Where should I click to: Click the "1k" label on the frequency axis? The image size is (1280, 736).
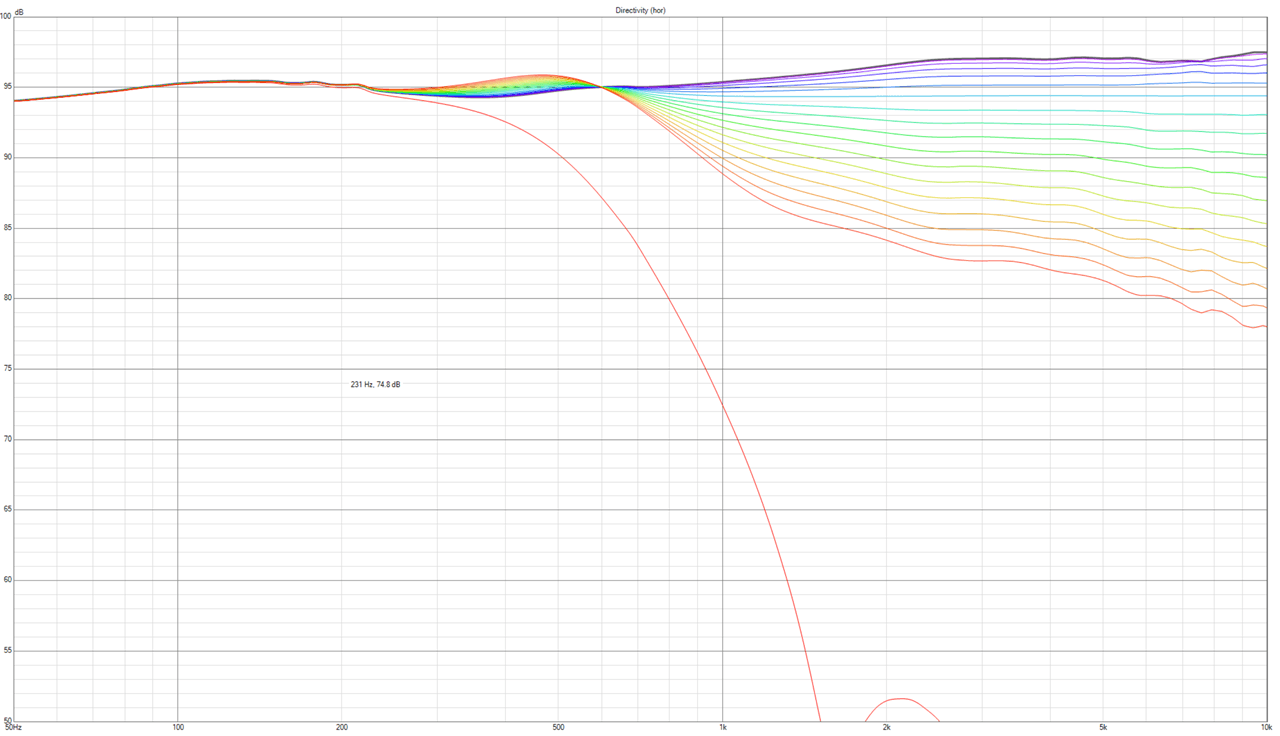click(x=722, y=728)
